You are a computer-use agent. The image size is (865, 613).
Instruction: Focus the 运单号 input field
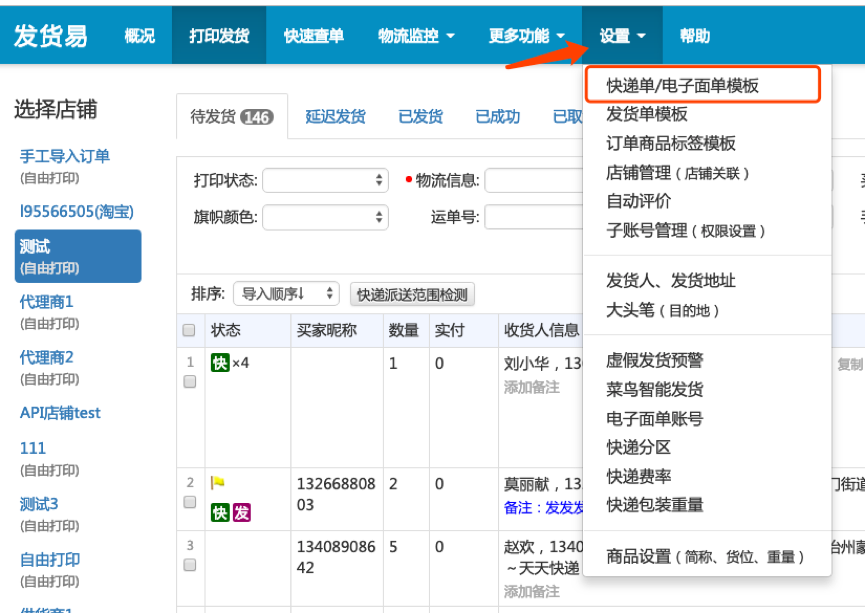point(534,217)
